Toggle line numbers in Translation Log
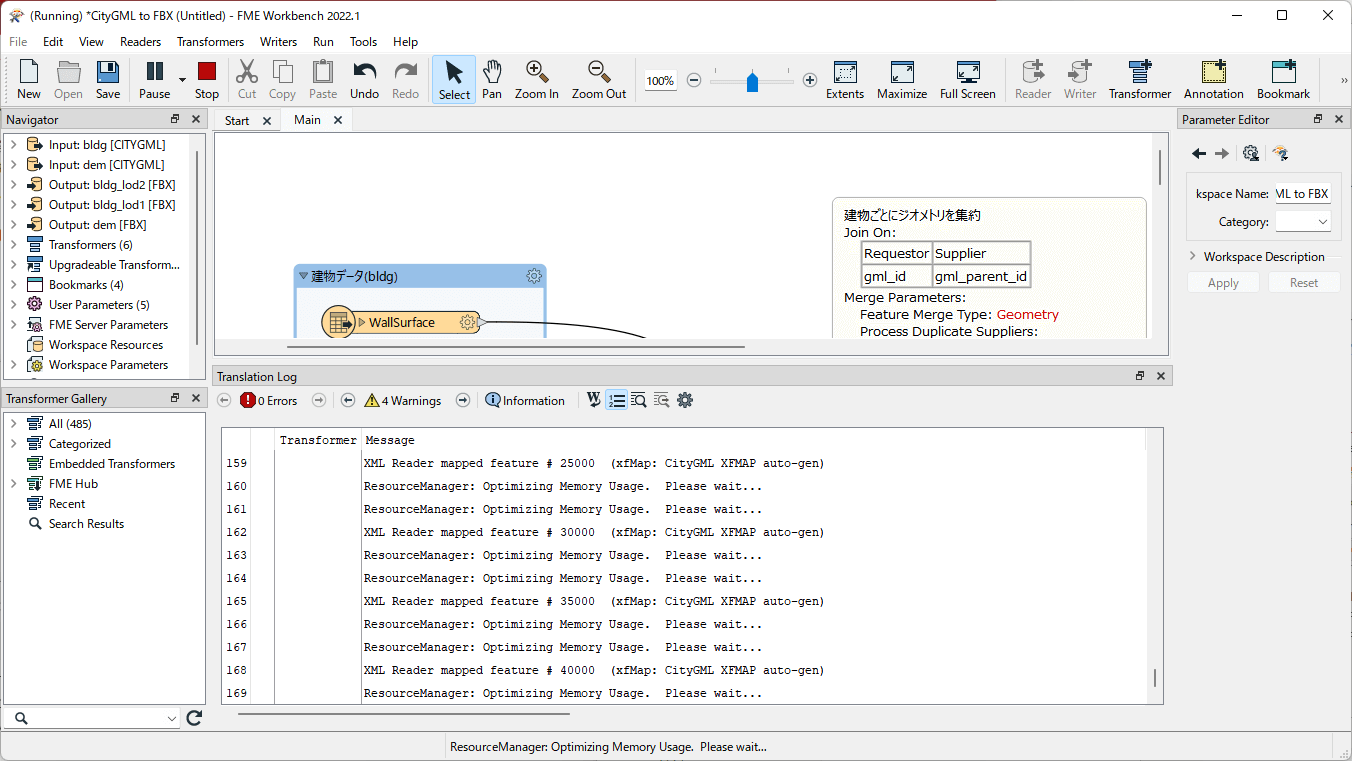 click(617, 400)
